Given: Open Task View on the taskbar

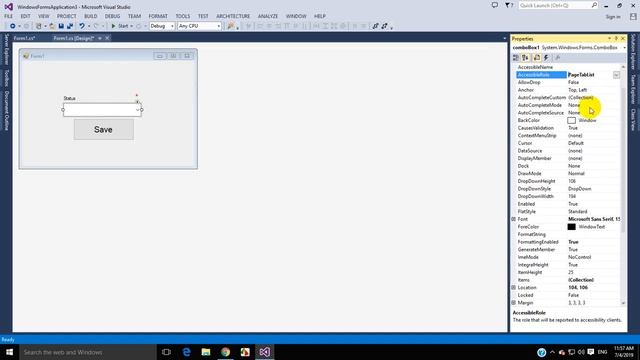Looking at the screenshot, I should (166, 352).
